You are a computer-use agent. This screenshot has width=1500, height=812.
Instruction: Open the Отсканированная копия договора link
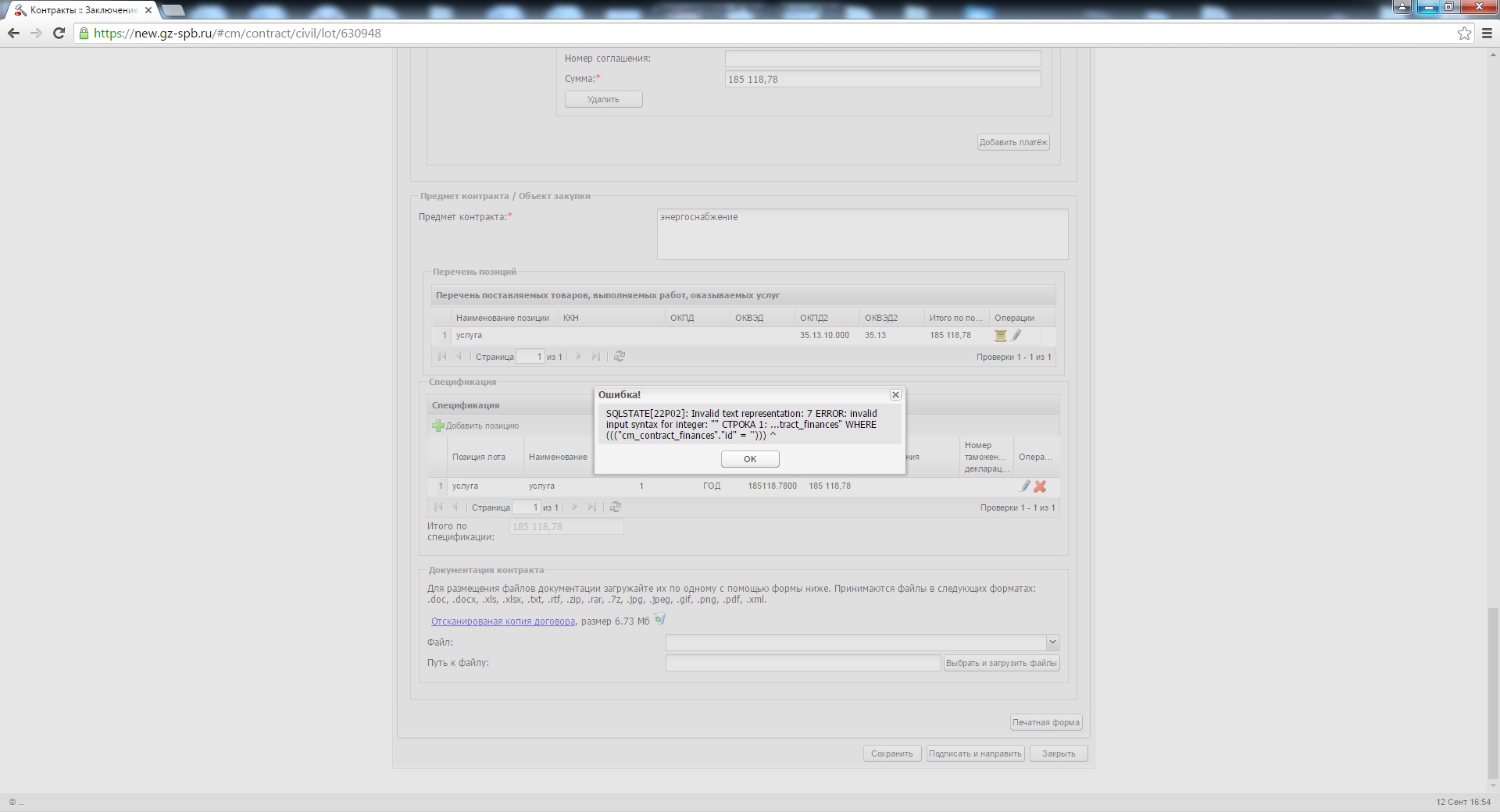(503, 621)
